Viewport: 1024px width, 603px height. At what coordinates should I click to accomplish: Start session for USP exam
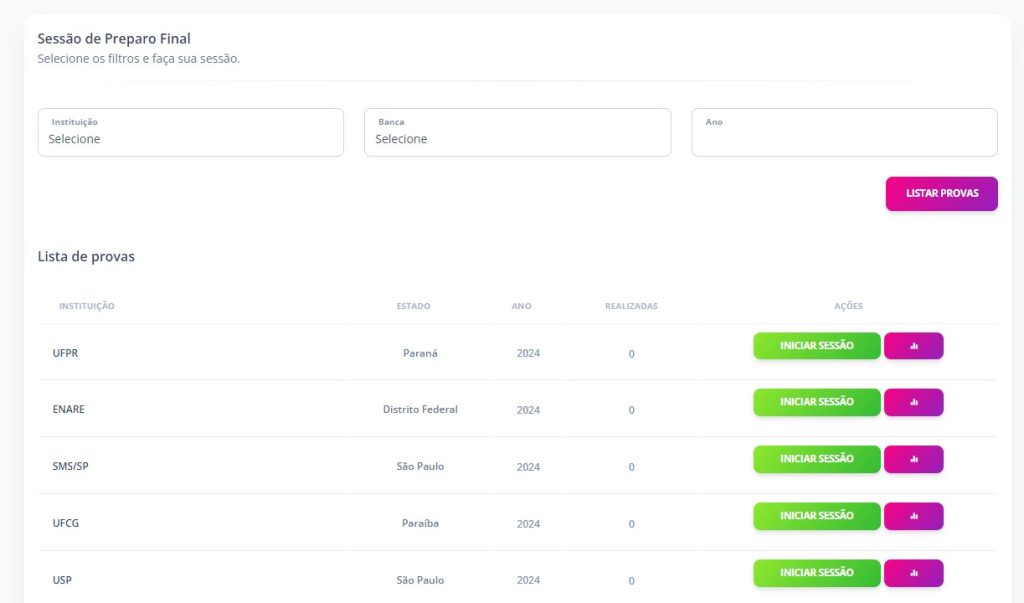[x=816, y=572]
